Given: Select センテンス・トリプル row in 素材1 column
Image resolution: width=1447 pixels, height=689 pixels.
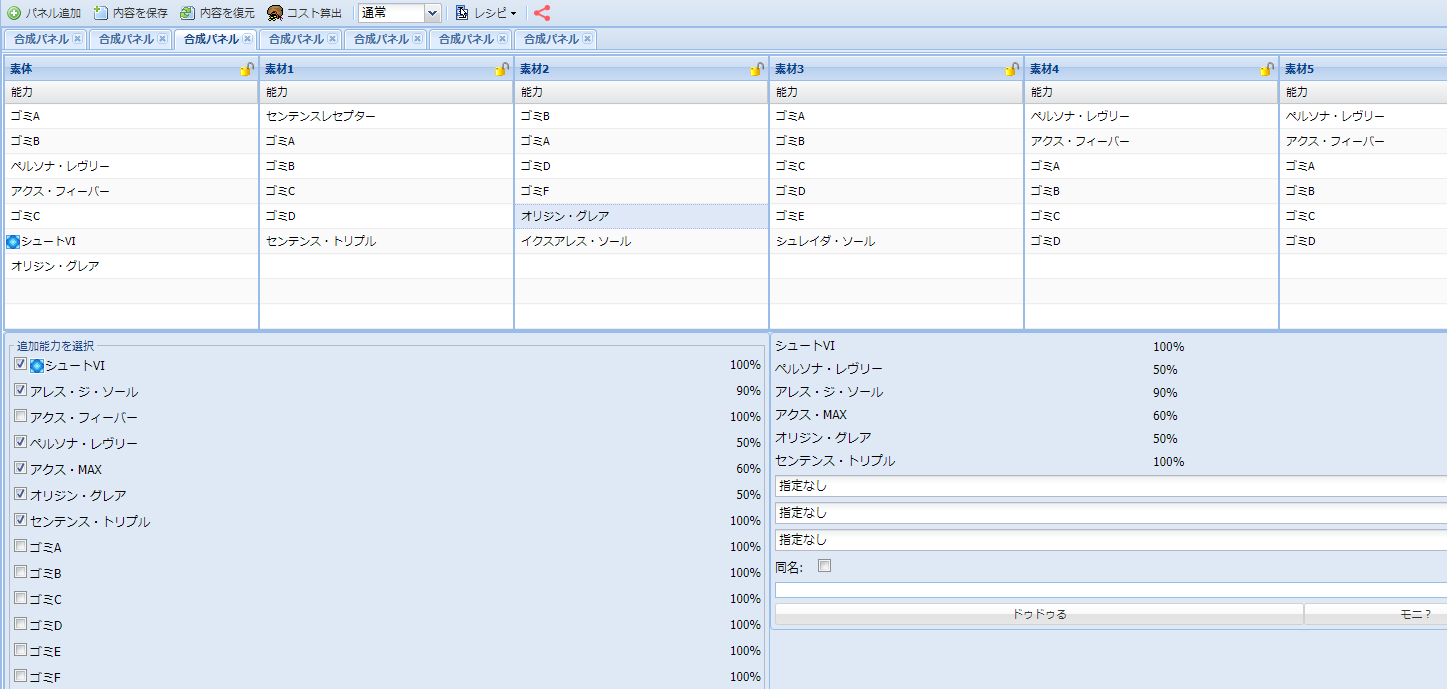Looking at the screenshot, I should click(x=386, y=241).
